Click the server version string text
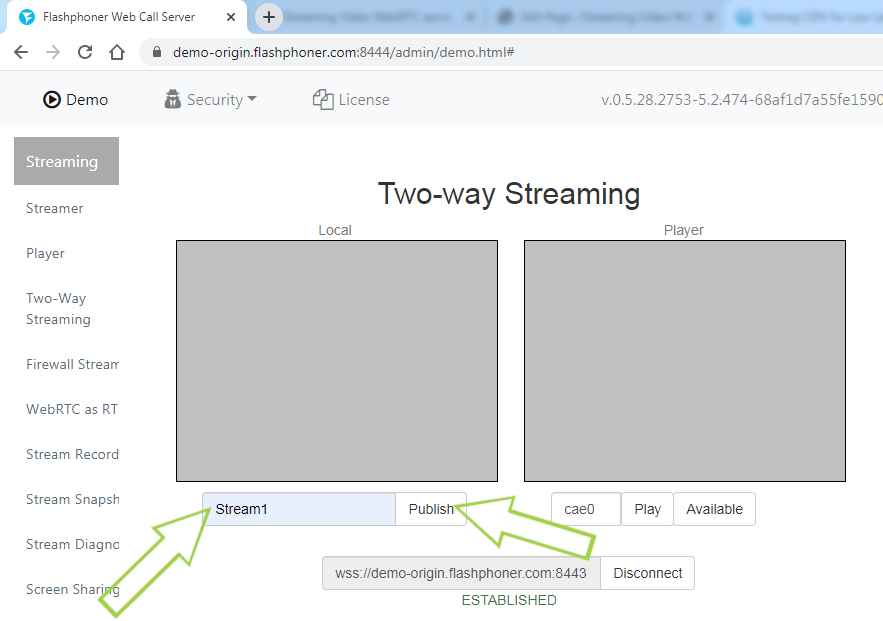The width and height of the screenshot is (883, 621). (x=742, y=100)
